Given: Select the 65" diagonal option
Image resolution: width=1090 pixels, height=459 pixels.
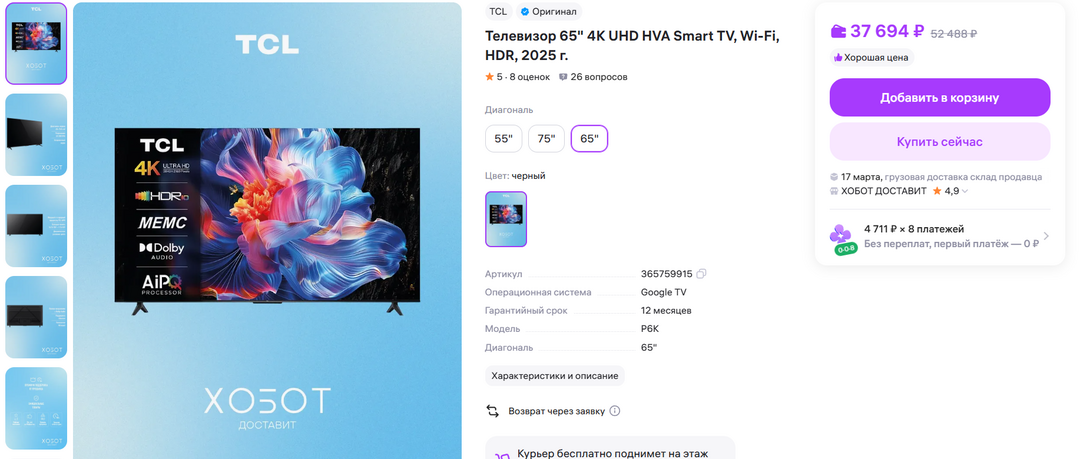Looking at the screenshot, I should point(589,138).
